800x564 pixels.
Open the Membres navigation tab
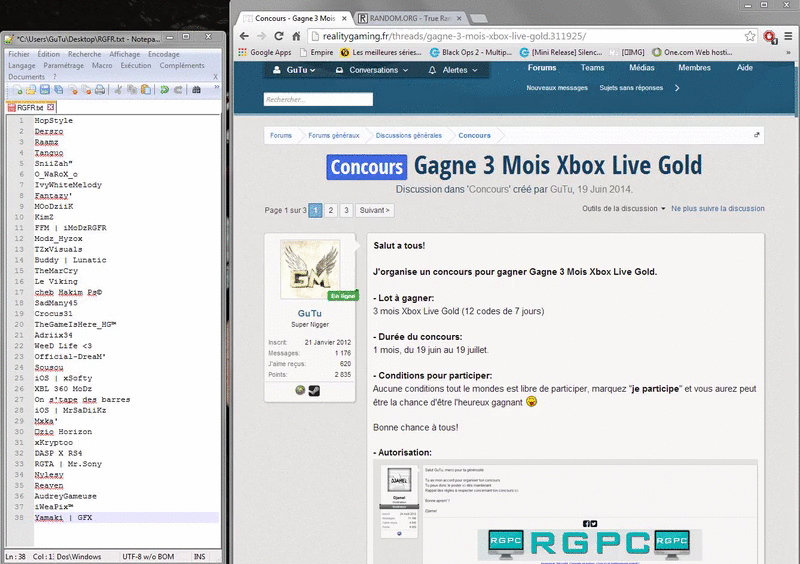(694, 67)
